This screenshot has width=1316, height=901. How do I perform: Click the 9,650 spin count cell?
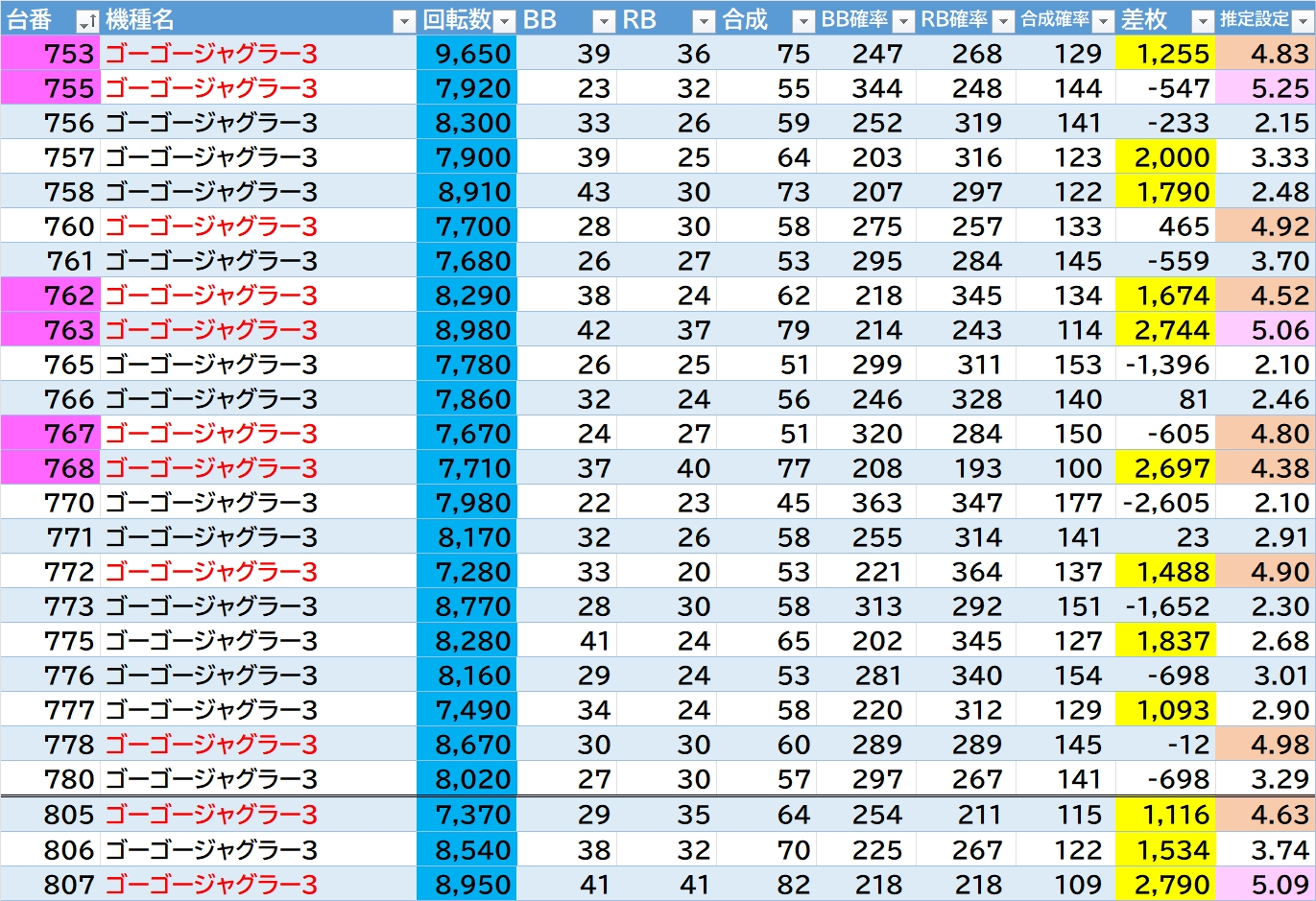[x=467, y=54]
